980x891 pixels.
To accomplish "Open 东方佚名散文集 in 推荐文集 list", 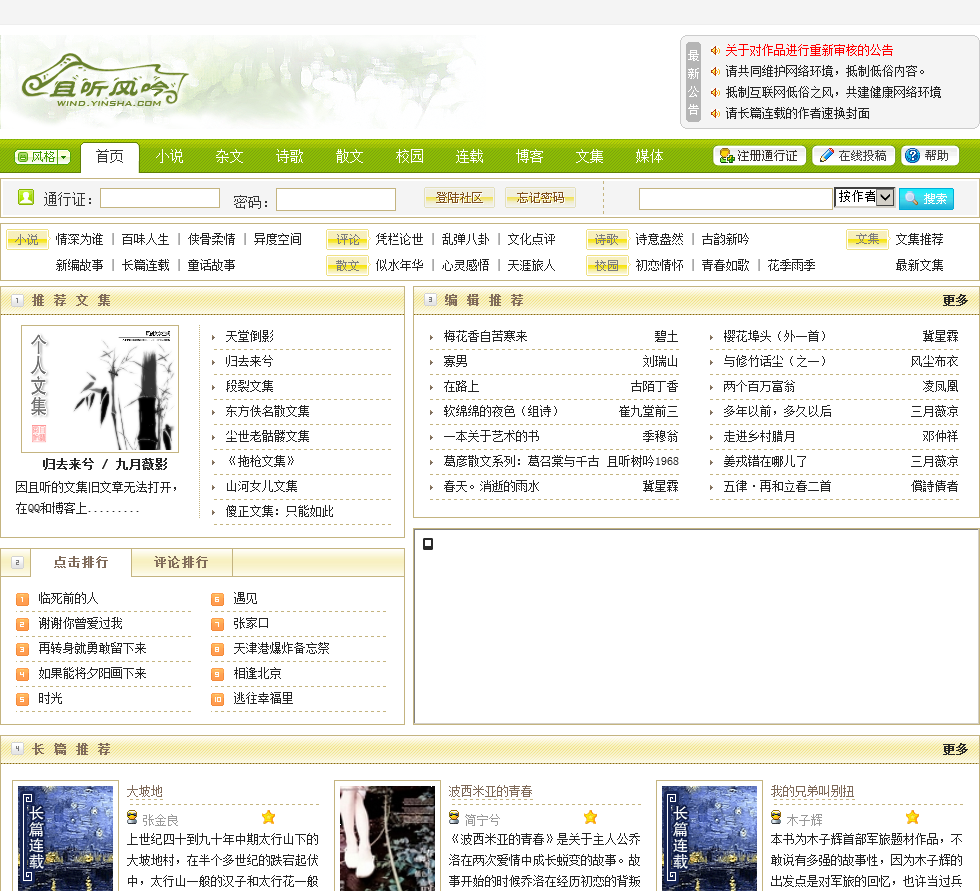I will coord(268,411).
